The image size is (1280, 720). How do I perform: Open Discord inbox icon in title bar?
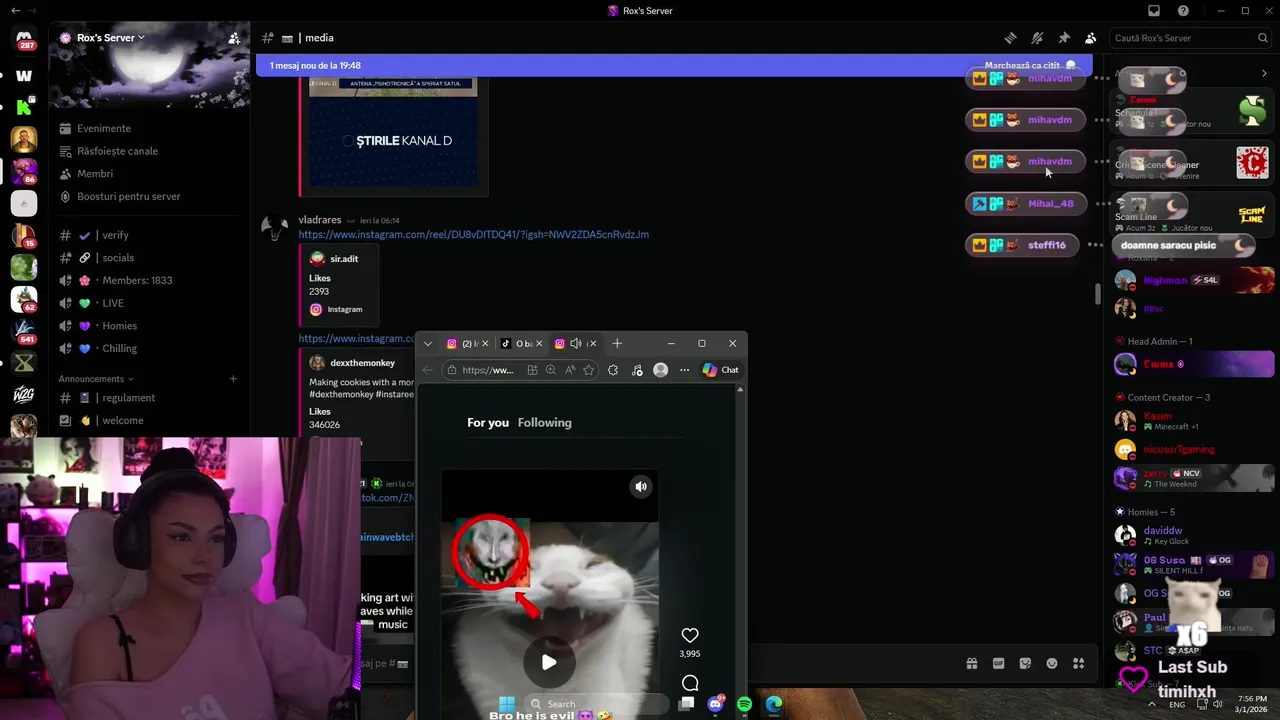click(x=1154, y=10)
